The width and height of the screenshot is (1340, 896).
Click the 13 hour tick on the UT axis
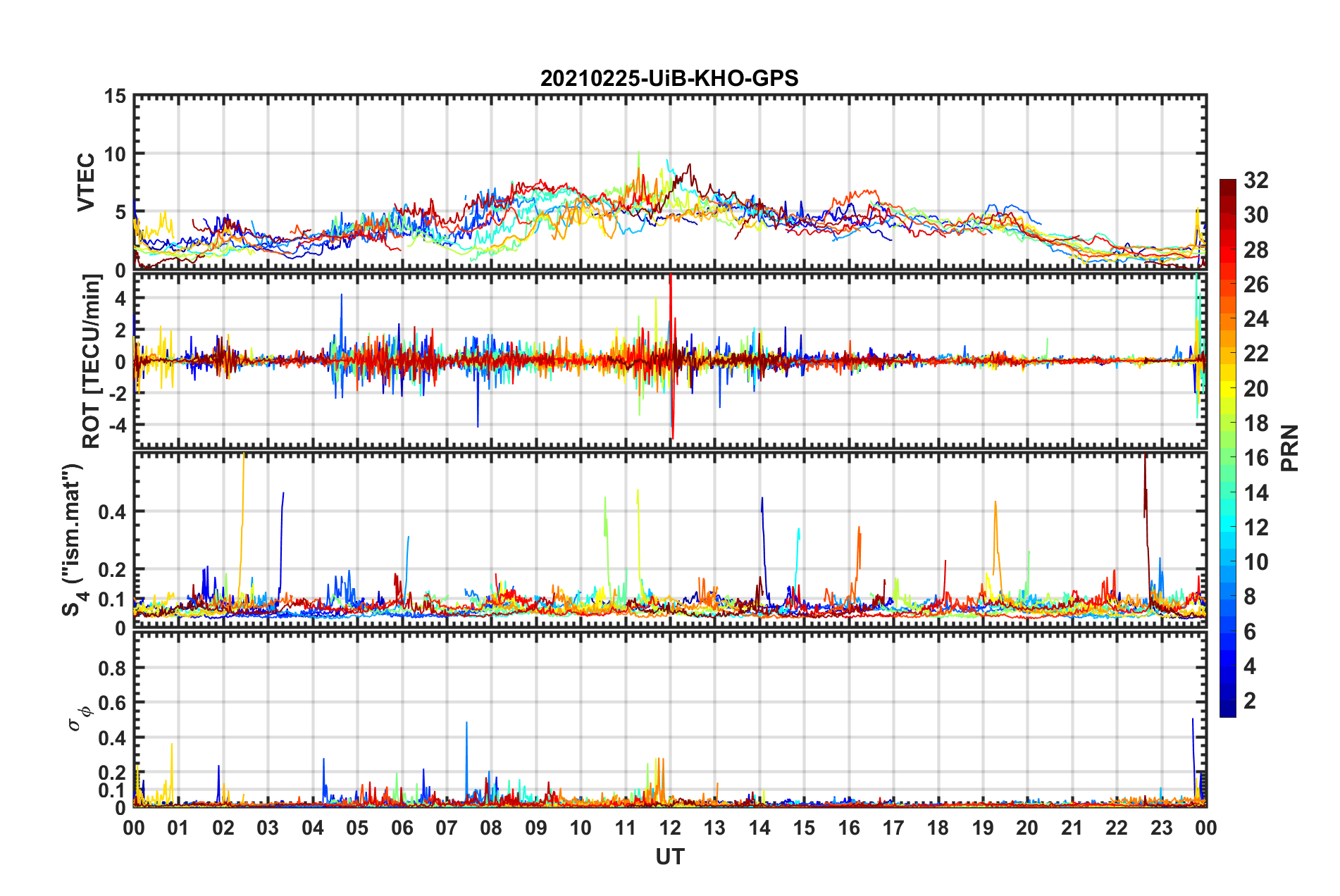[714, 828]
